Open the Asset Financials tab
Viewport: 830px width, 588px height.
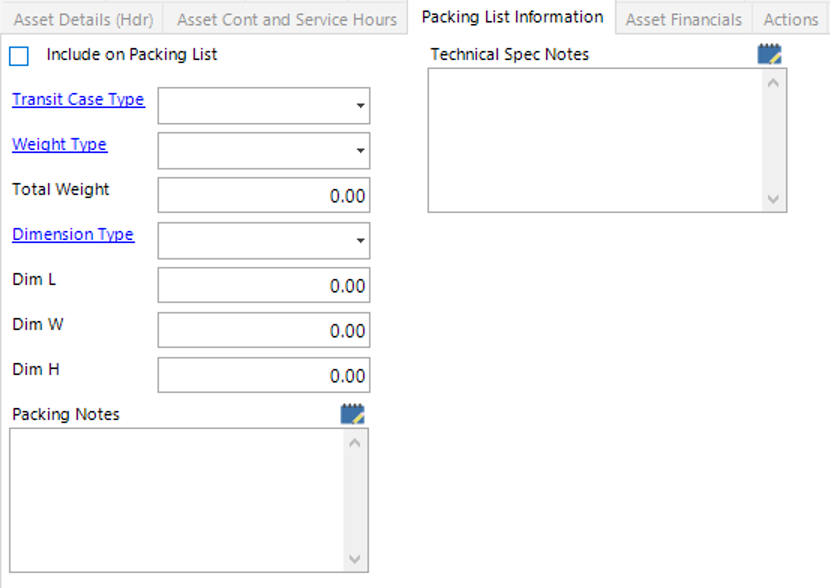click(x=684, y=19)
